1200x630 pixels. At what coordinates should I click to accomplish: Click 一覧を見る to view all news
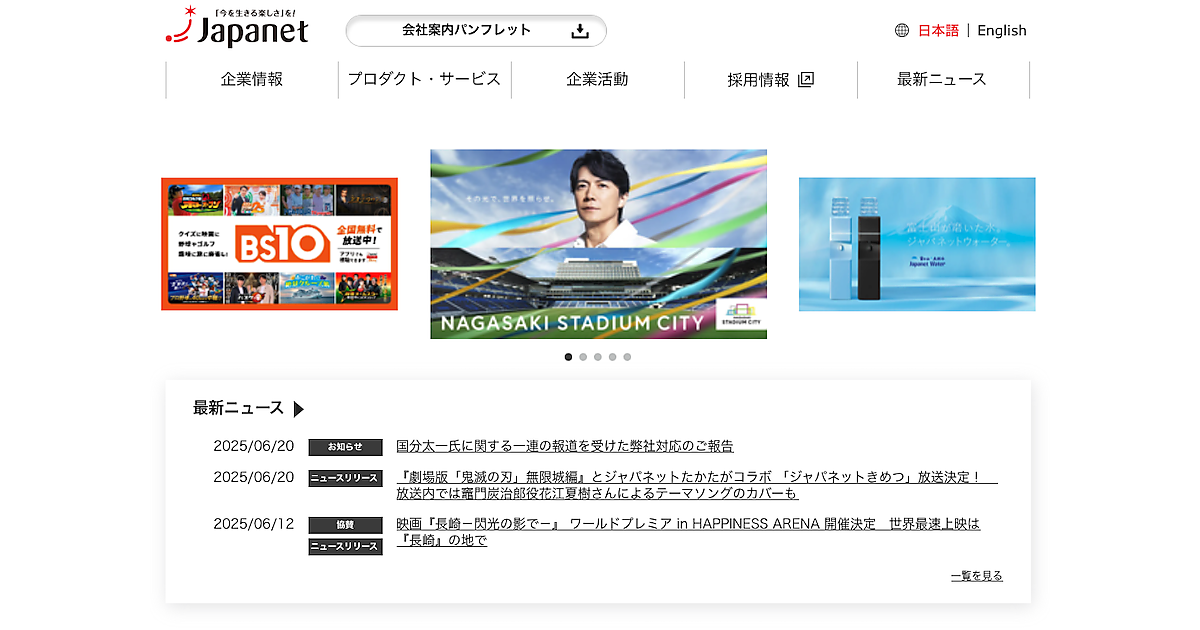(976, 576)
